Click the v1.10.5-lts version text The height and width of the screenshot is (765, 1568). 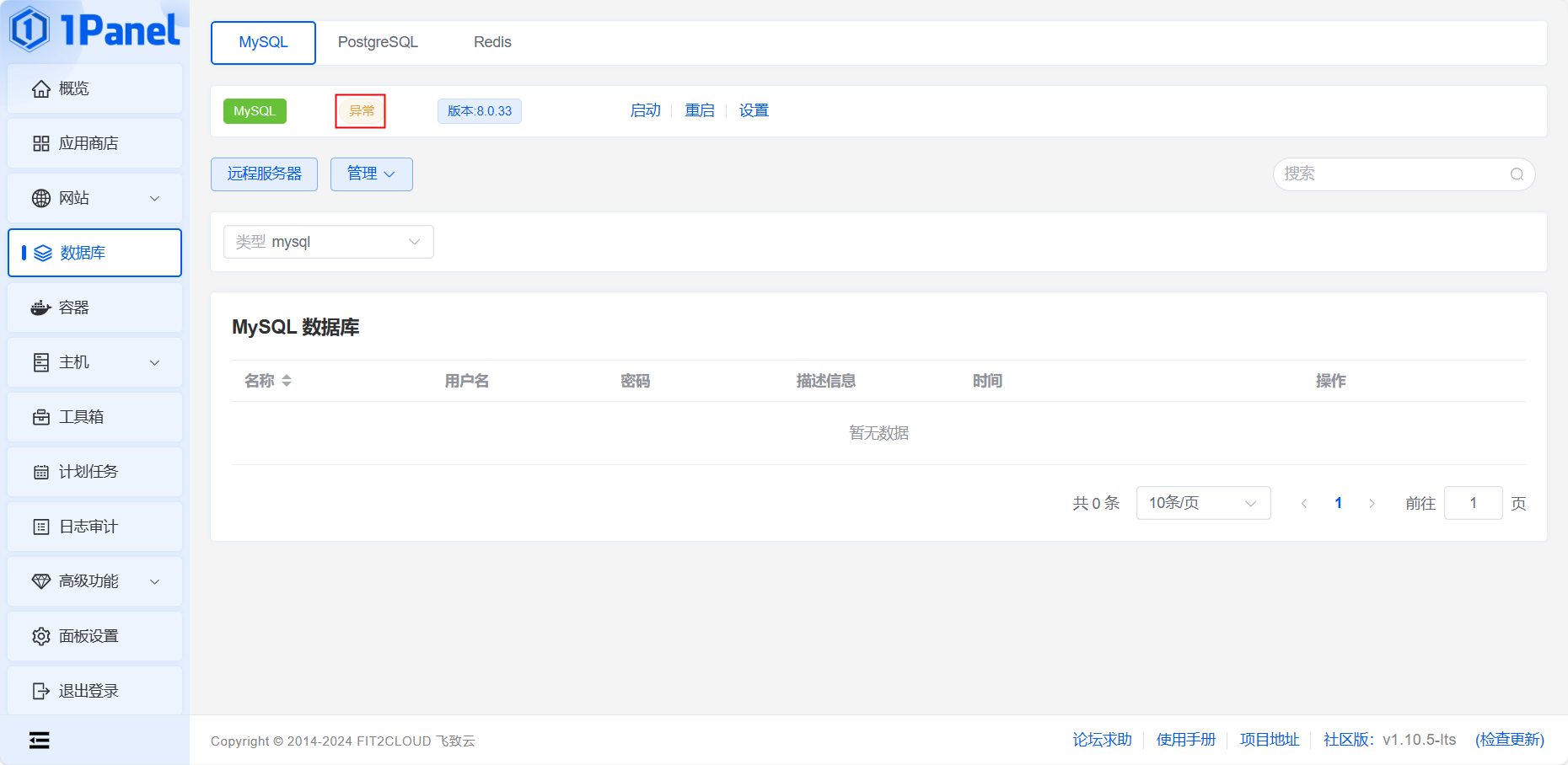1420,740
